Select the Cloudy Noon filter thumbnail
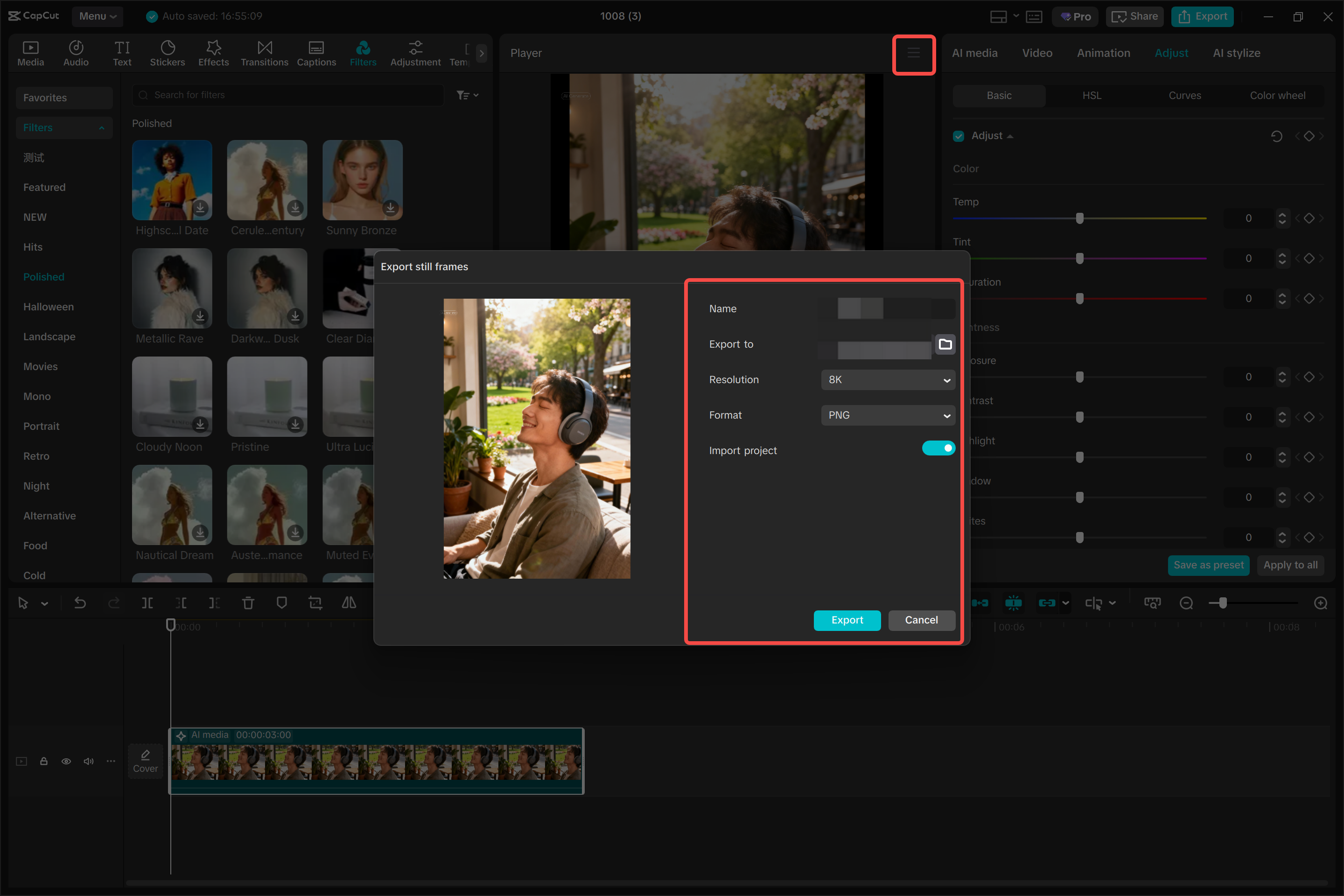This screenshot has width=1344, height=896. (x=171, y=397)
